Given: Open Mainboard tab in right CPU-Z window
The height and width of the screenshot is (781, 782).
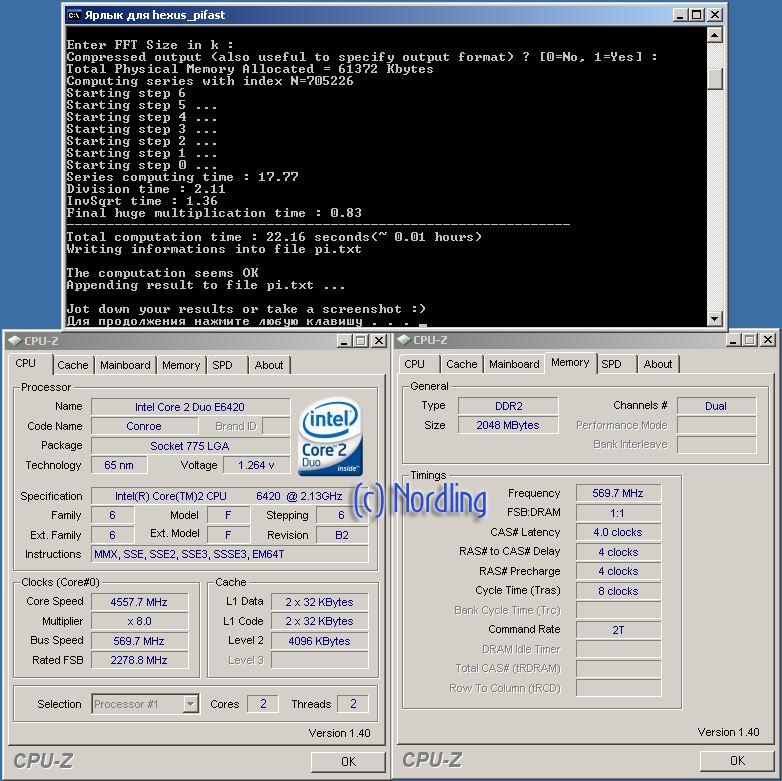Looking at the screenshot, I should [514, 364].
